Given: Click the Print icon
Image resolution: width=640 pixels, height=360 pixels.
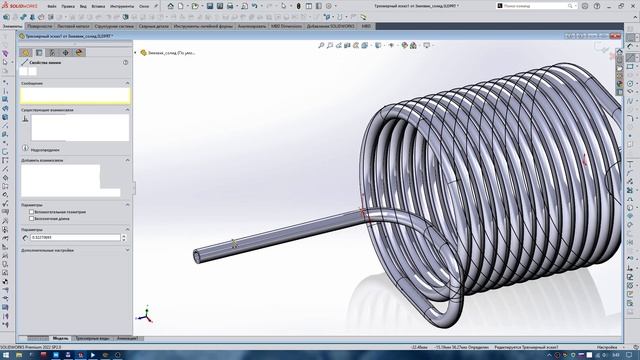Looking at the screenshot, I should pyautogui.click(x=230, y=6).
